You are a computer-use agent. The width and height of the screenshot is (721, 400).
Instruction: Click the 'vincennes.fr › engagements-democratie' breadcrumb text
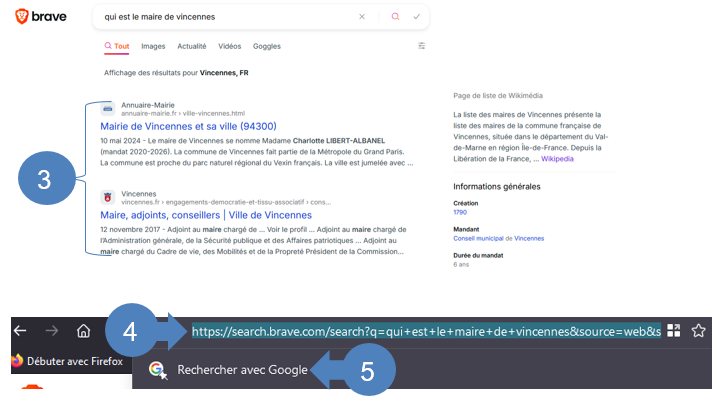(x=226, y=202)
